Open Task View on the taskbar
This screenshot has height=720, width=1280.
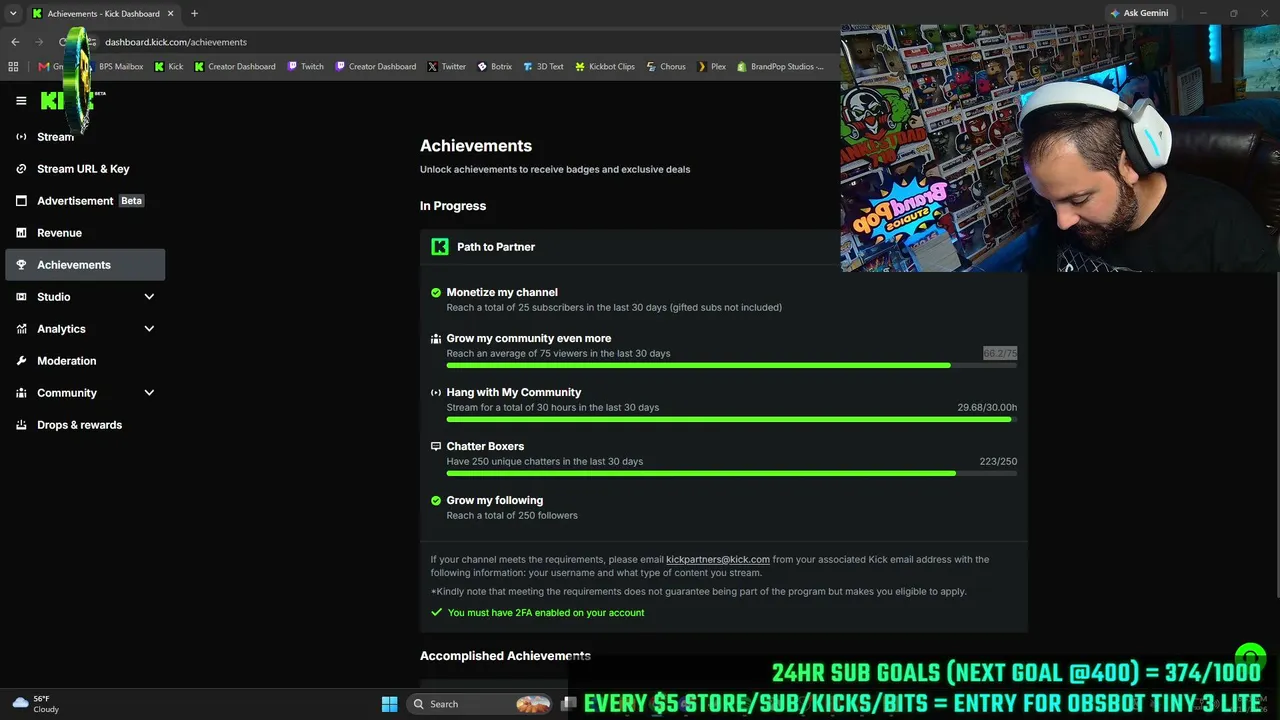569,704
